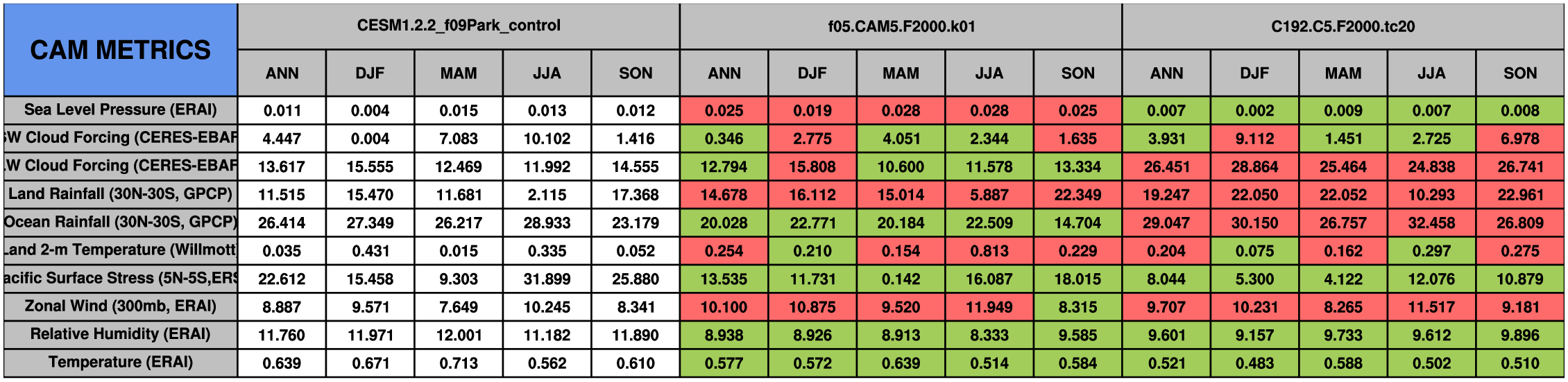1568x382 pixels.
Task: Click the MAM header under f05.CAM5.F2000.k01
Action: (901, 73)
